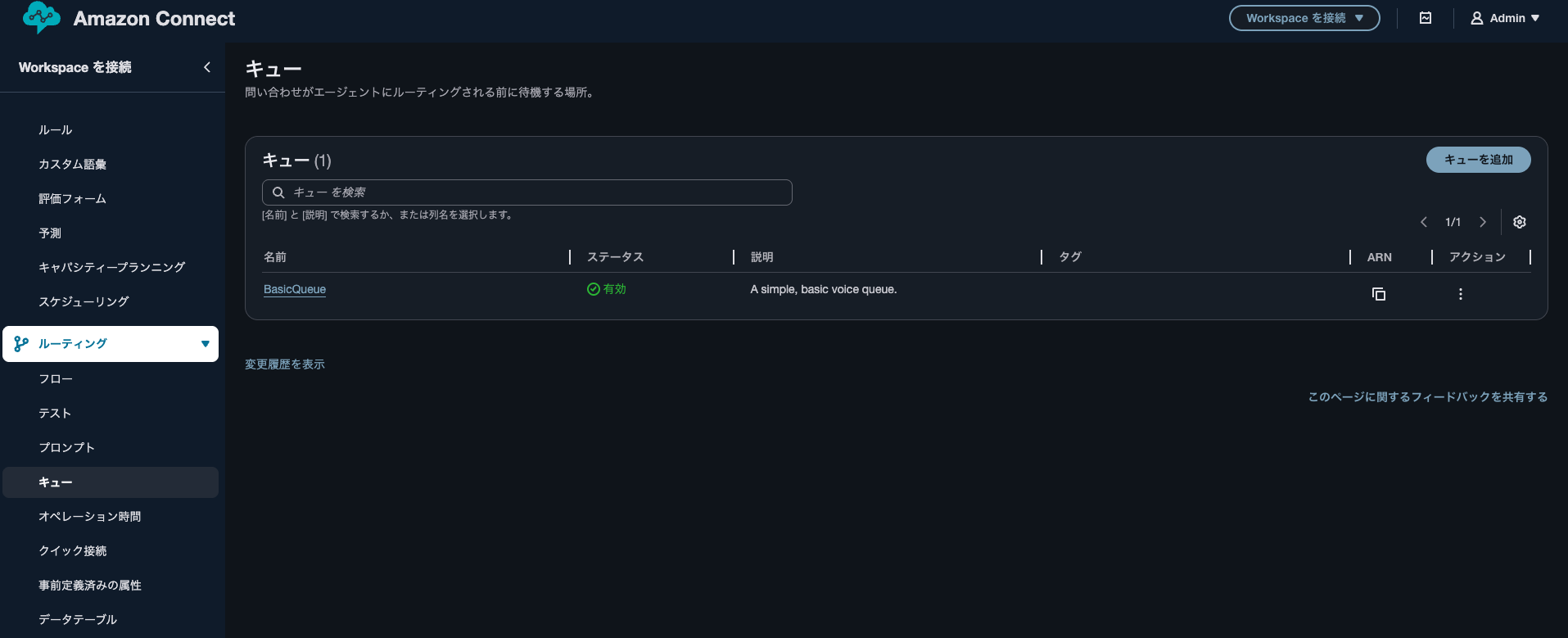Open 予測 in the sidebar
This screenshot has width=1568, height=638.
50,233
